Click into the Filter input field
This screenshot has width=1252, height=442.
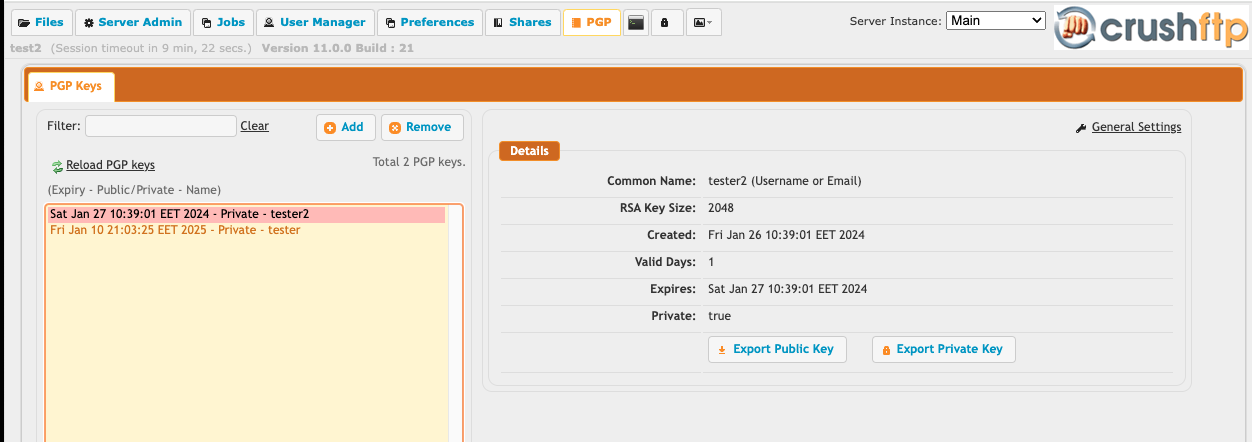coord(160,126)
